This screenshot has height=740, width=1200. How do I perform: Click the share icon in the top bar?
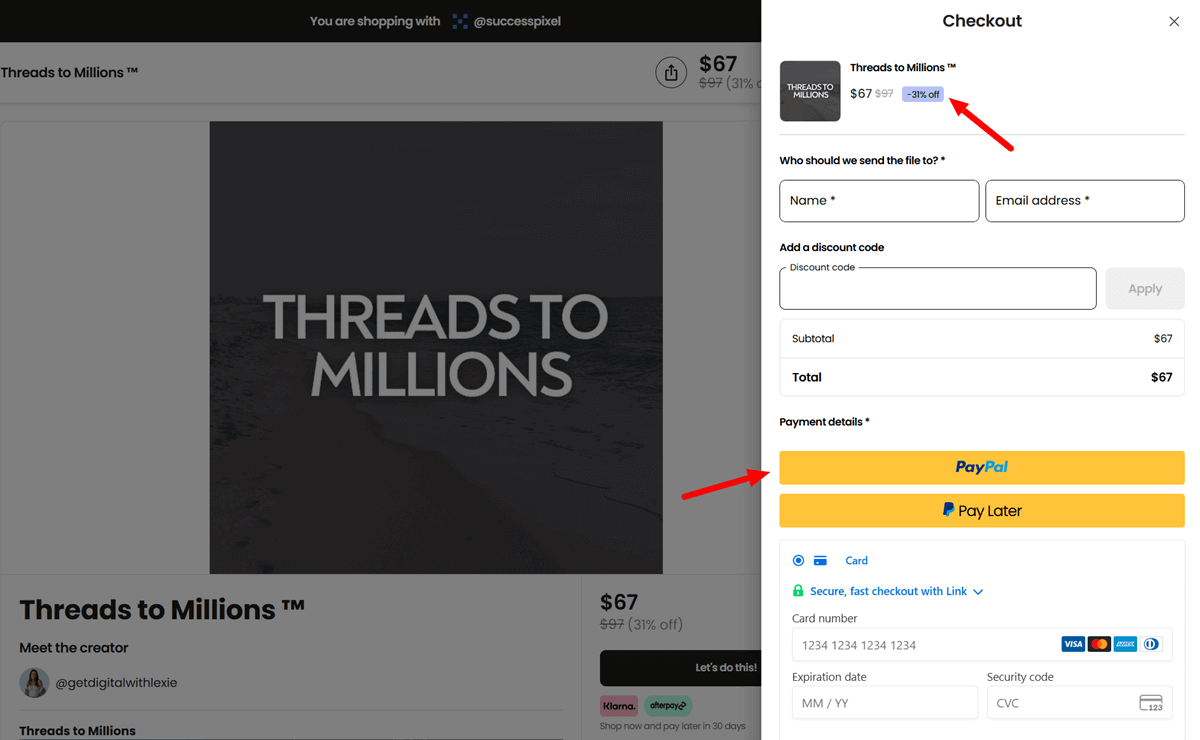[x=671, y=72]
